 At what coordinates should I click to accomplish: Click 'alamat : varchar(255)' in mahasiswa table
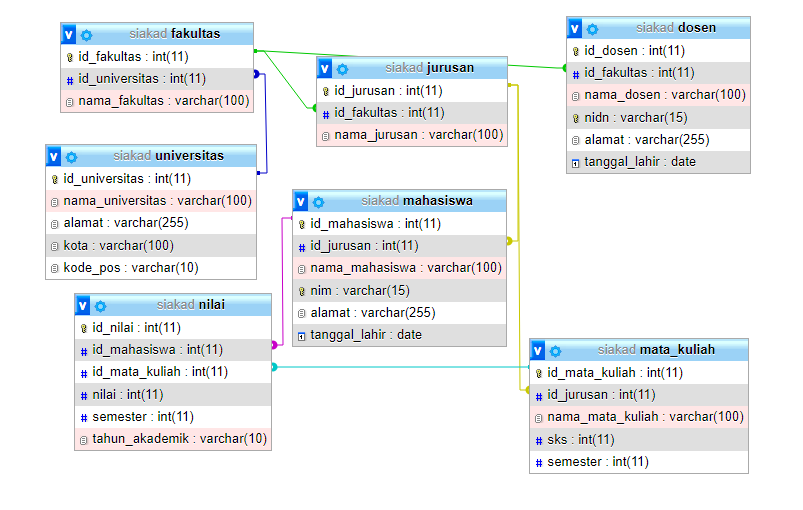tap(399, 313)
